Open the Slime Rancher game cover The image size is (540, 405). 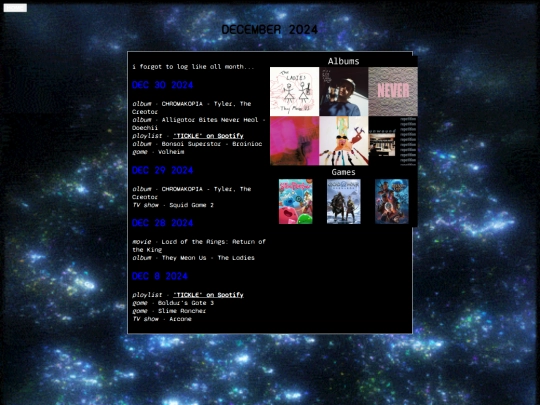coord(296,201)
